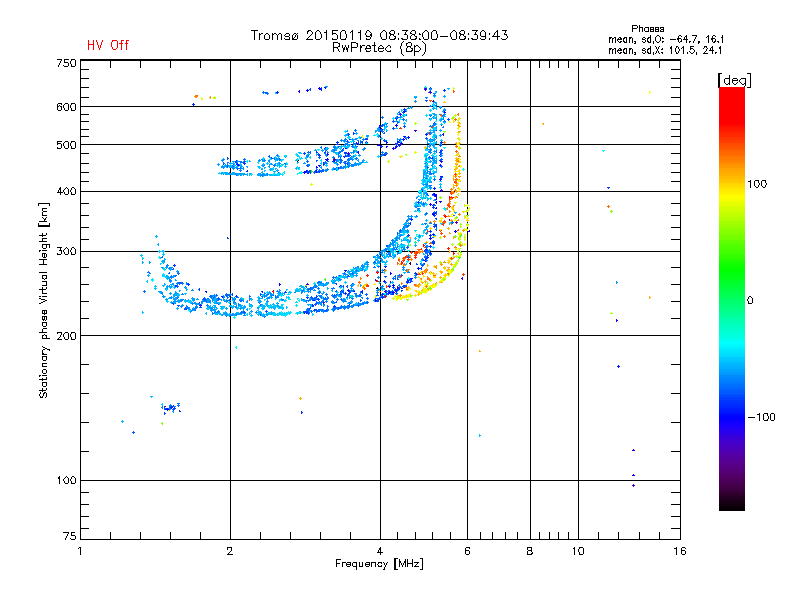The height and width of the screenshot is (600, 800).
Task: Click the y-axis tick label "600"
Action: click(x=66, y=107)
